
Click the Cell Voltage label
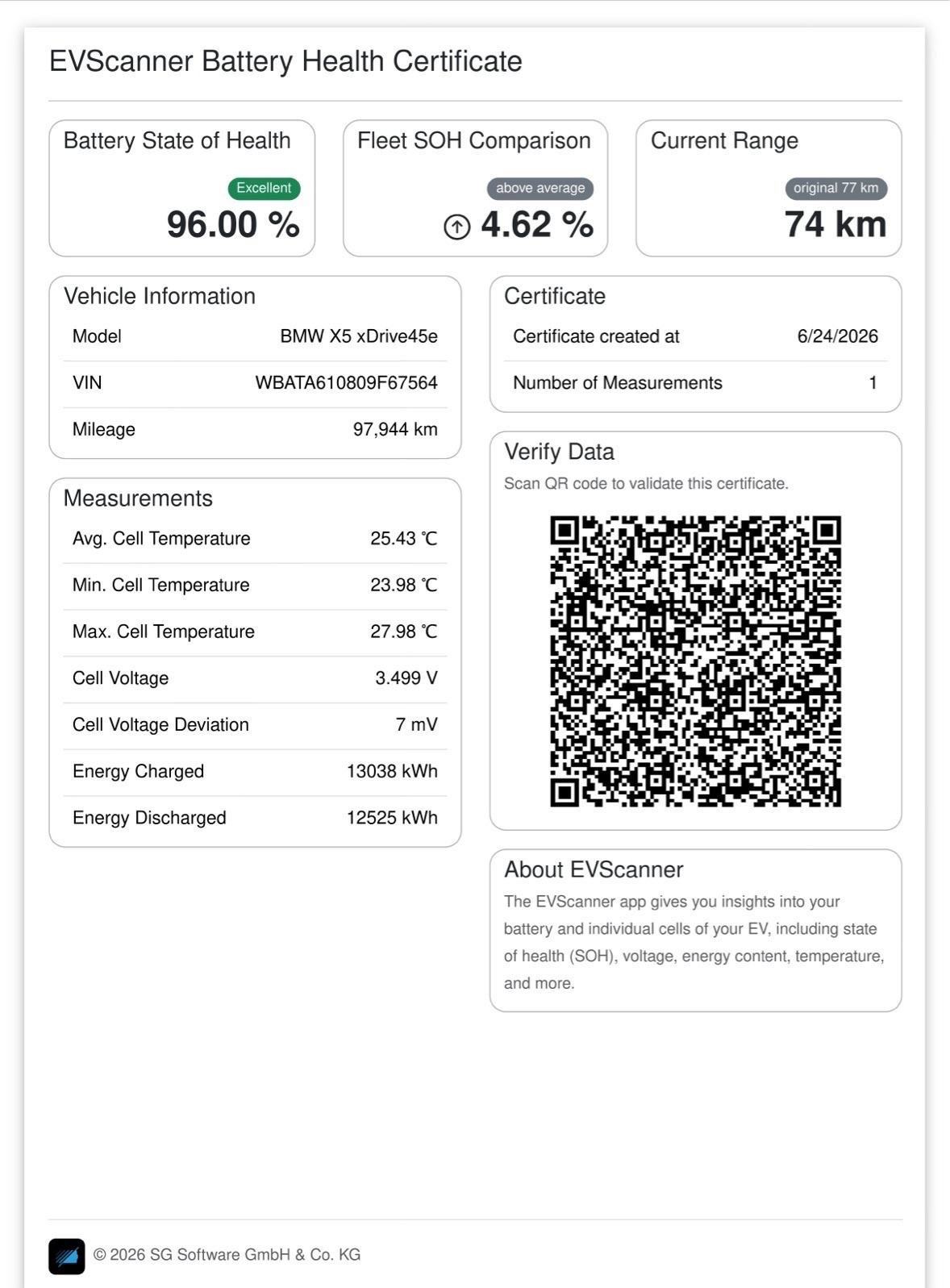(x=121, y=678)
